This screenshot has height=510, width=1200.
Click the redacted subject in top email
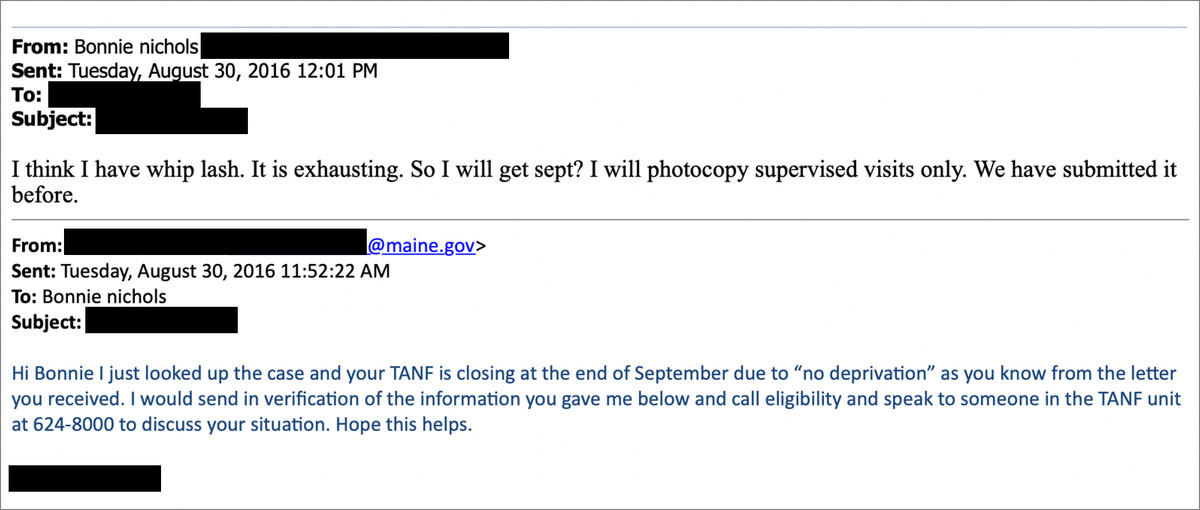171,121
